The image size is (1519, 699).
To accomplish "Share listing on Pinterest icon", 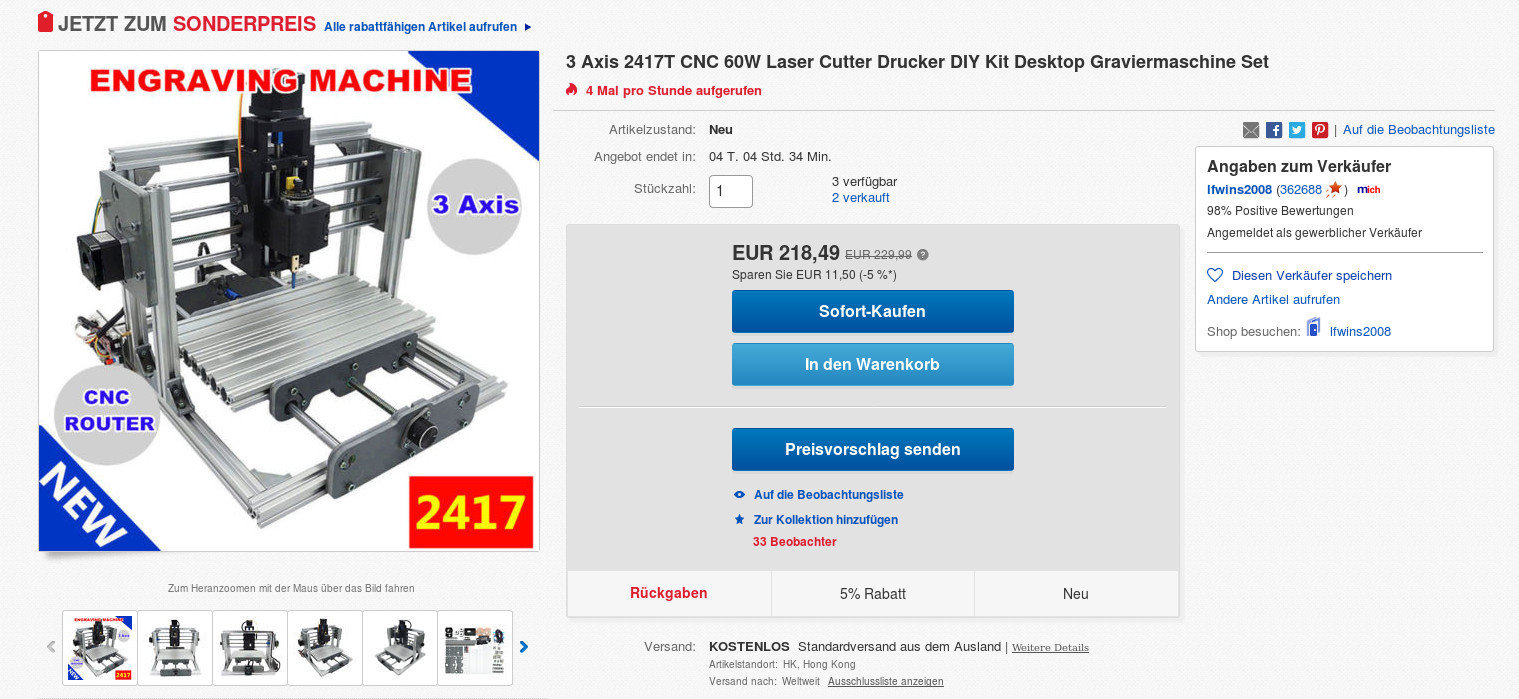I will pos(1320,130).
